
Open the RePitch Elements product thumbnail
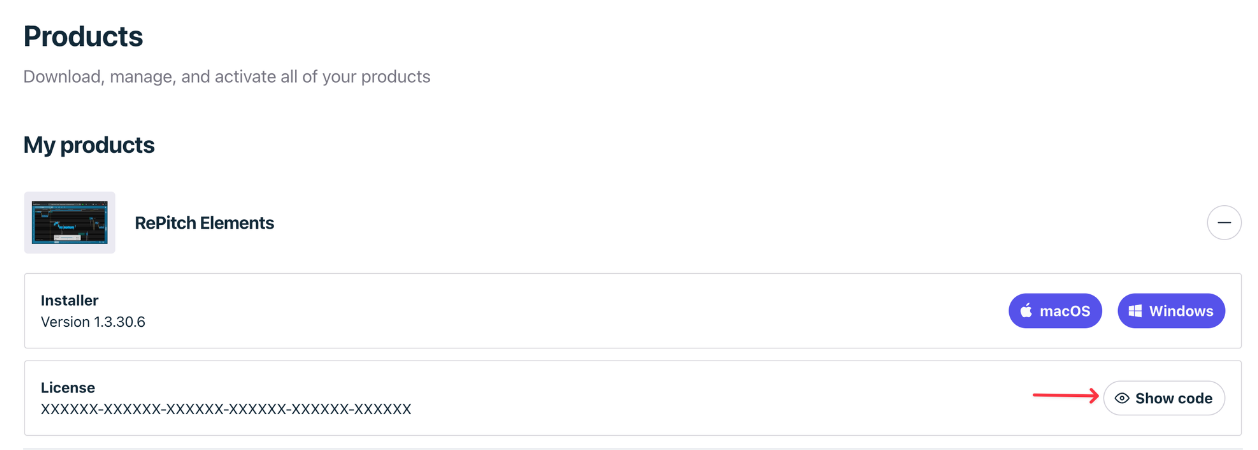(x=69, y=222)
